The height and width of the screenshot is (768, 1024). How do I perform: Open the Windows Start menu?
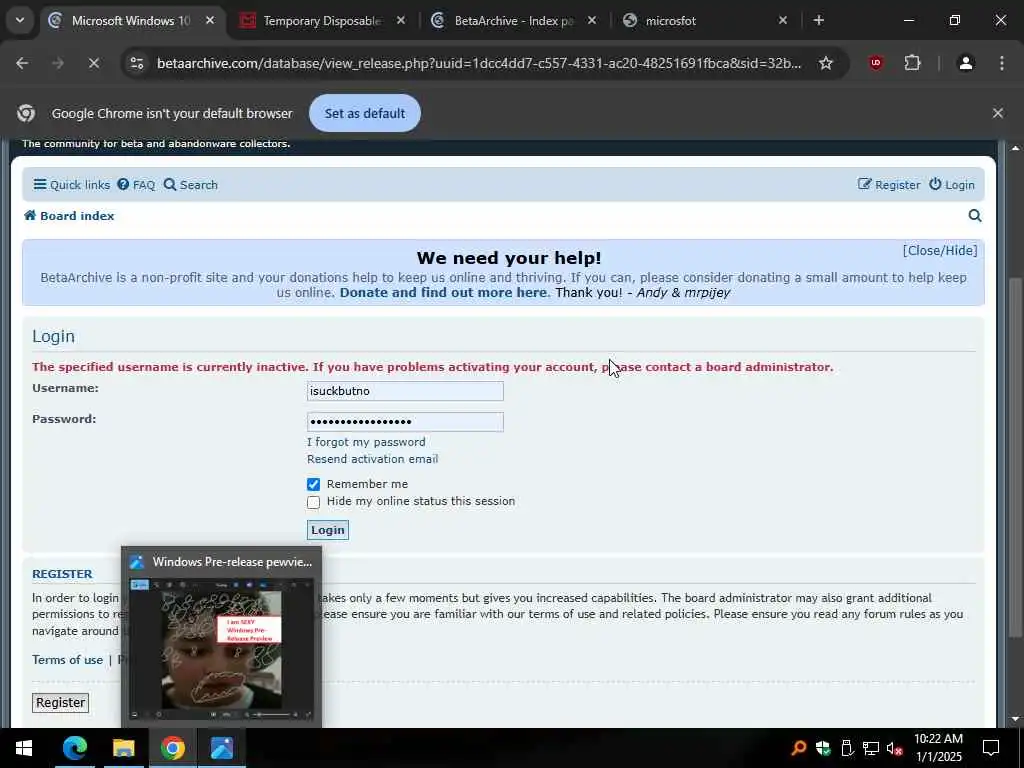click(24, 748)
